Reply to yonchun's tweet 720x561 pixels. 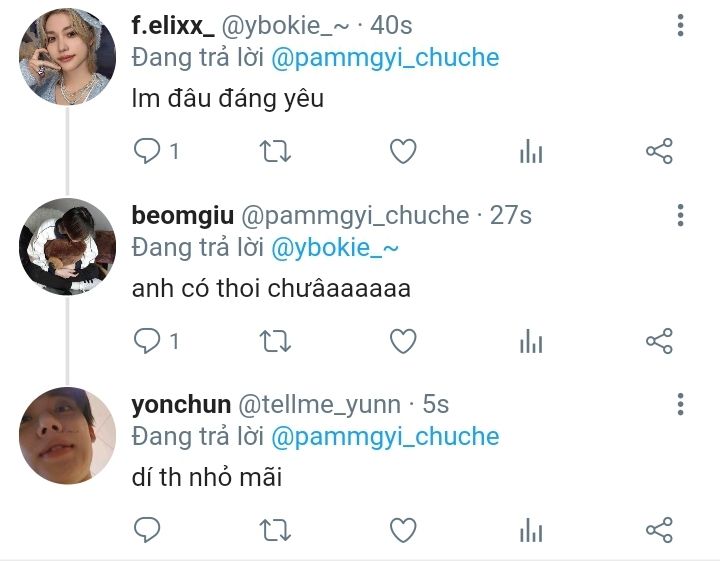coord(147,530)
